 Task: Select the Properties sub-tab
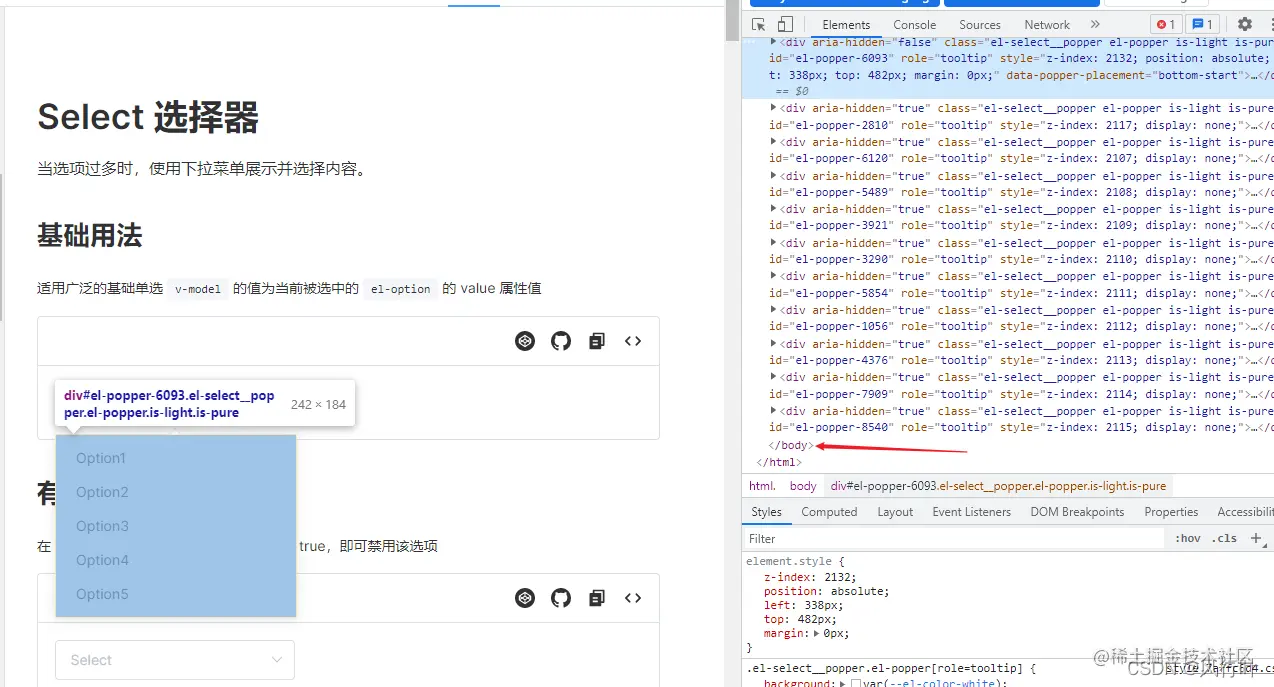[x=1171, y=512]
